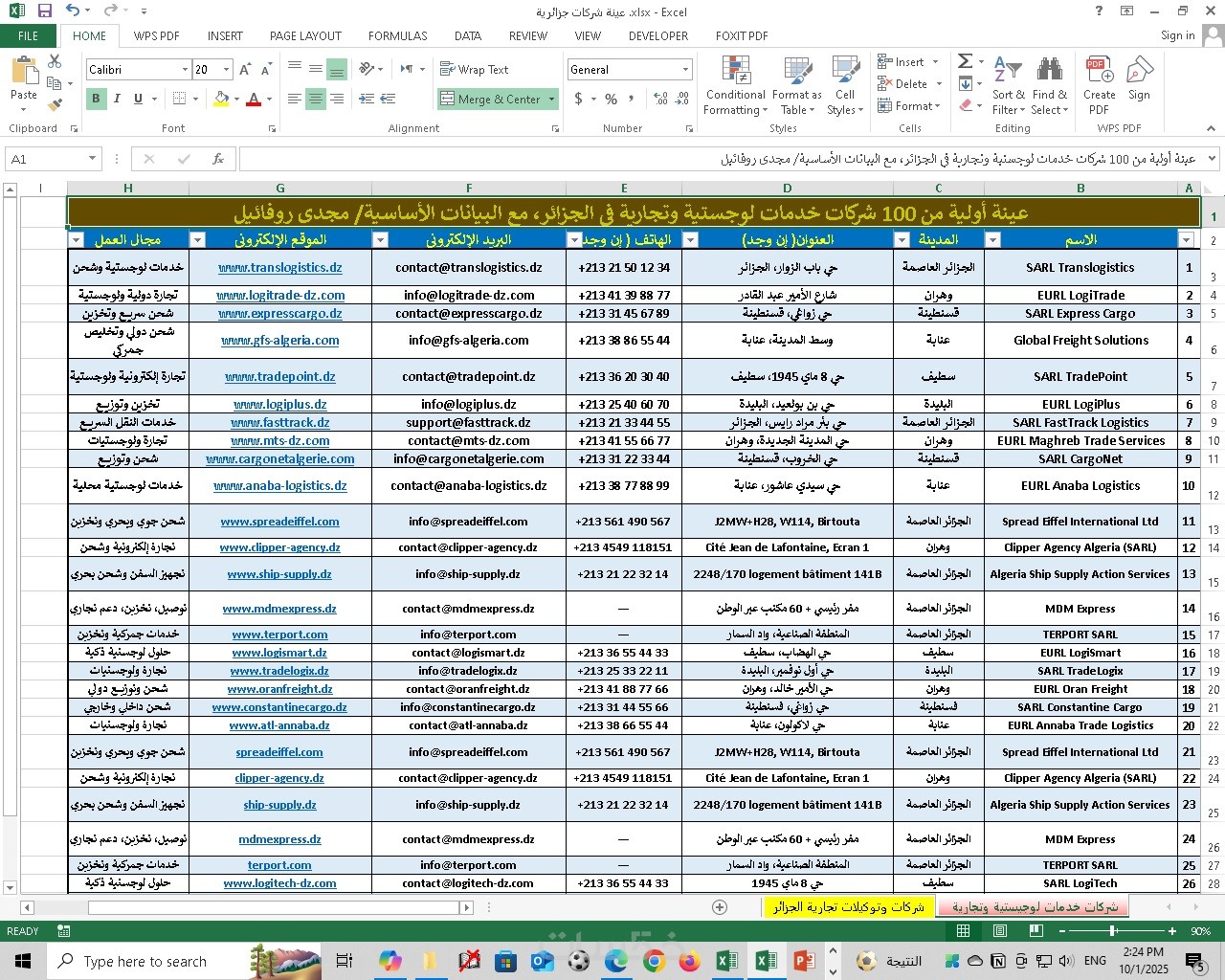Viewport: 1225px width, 980px height.
Task: Click Sign in at top right
Action: coord(1178,36)
